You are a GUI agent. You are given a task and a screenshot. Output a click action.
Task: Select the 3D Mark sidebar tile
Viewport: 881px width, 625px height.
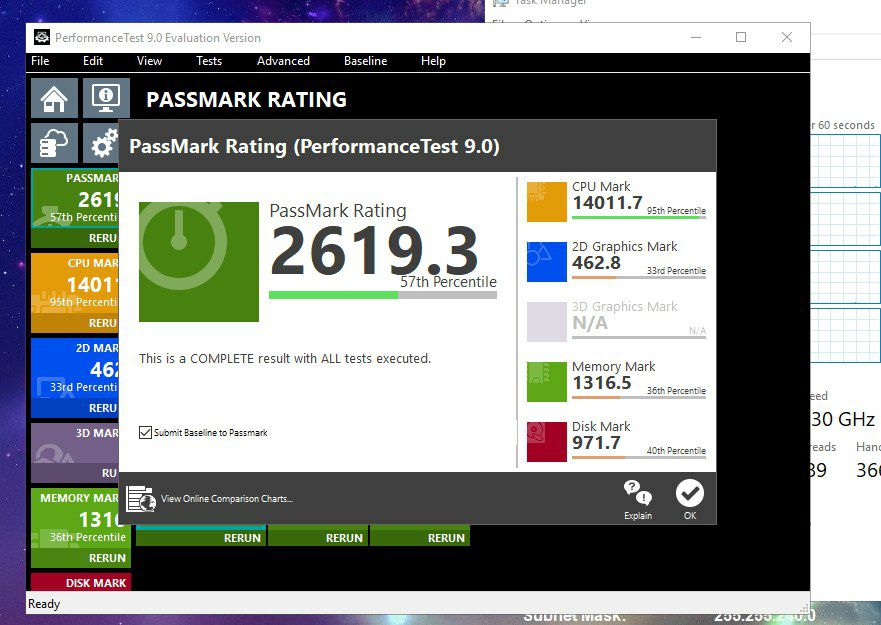click(75, 452)
